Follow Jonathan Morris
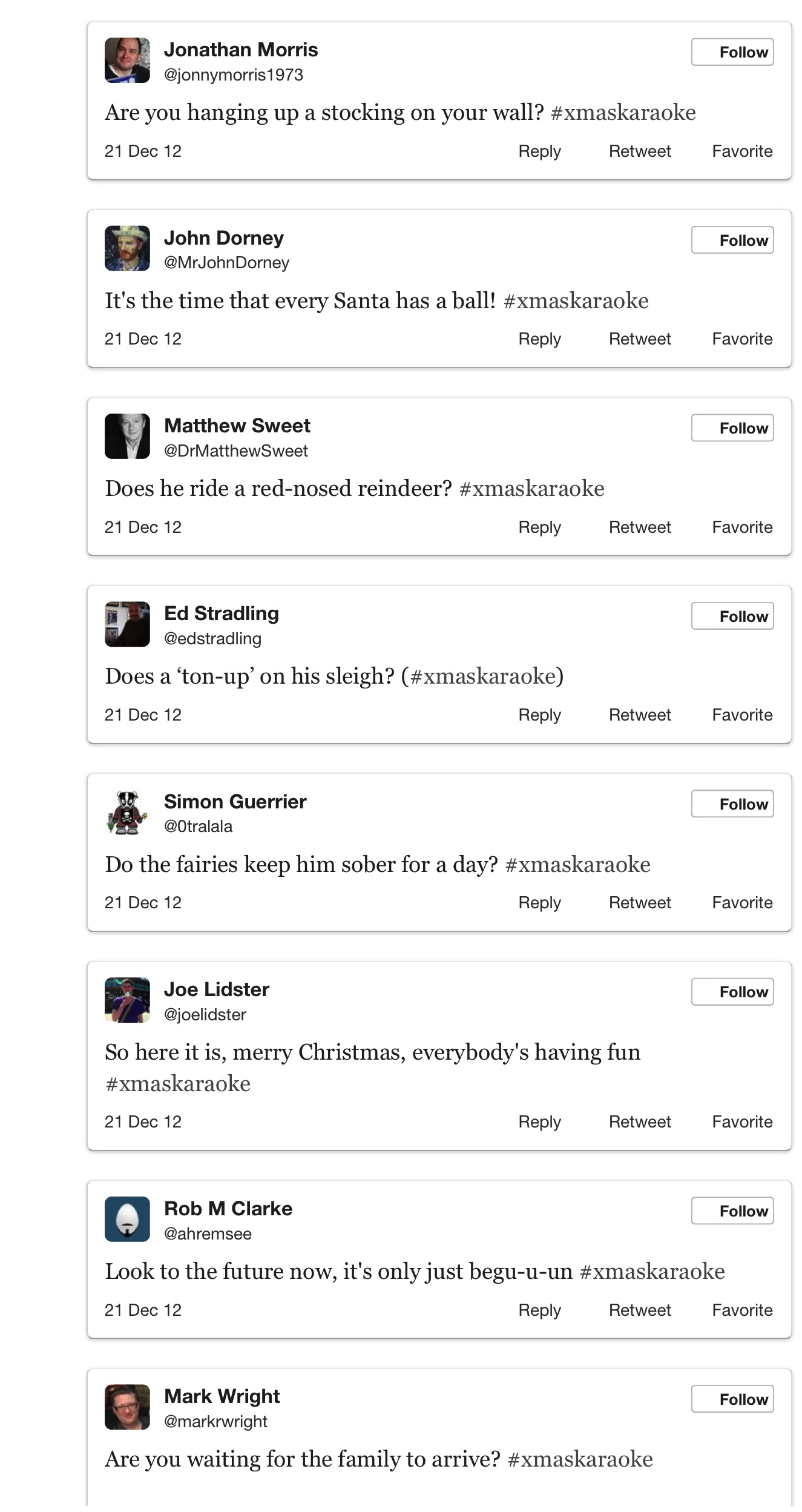Viewport: 802px width, 1512px height. coord(732,52)
